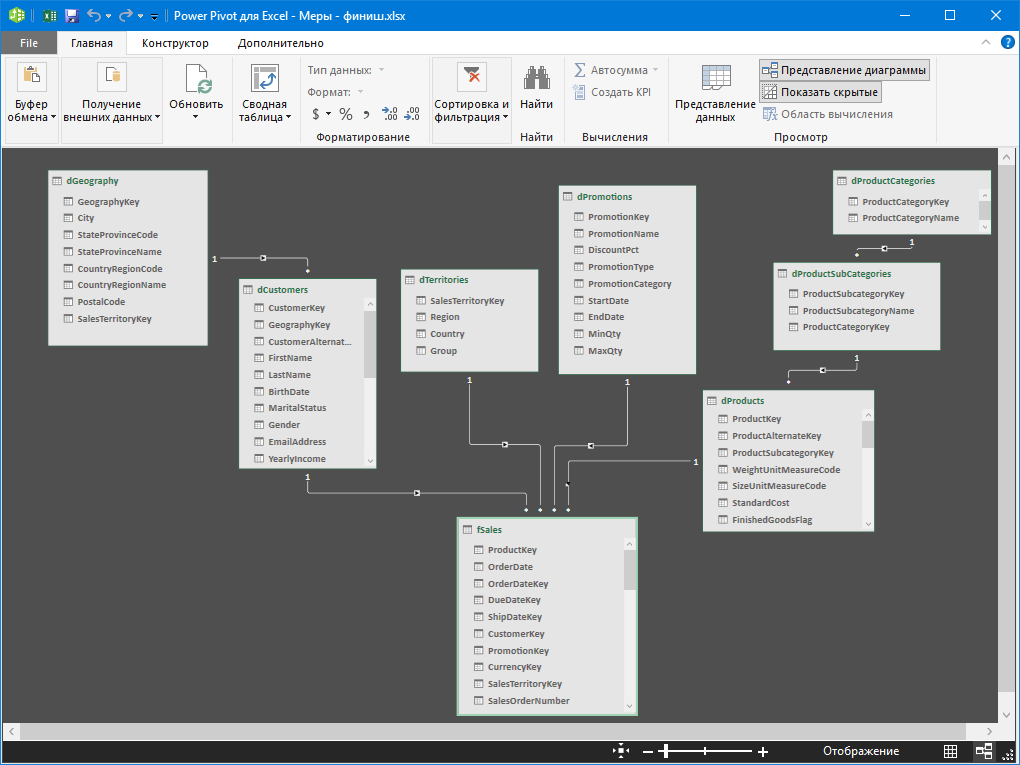Toggle Представление диаграммы view
This screenshot has height=765, width=1020.
coord(844,70)
